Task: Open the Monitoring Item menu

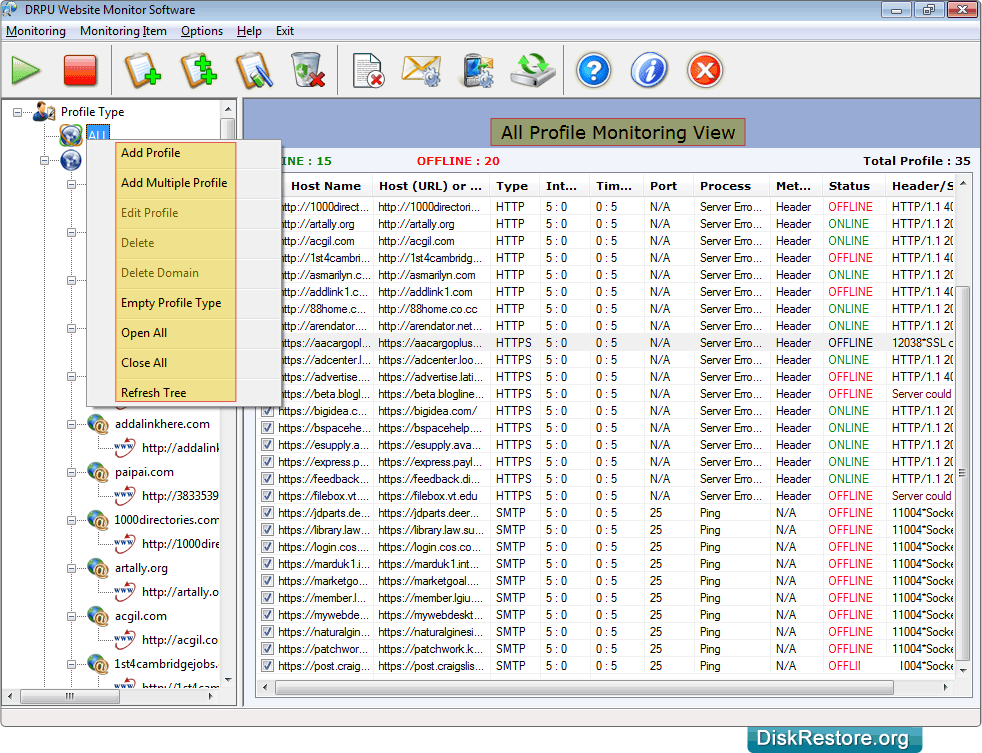Action: coord(123,31)
